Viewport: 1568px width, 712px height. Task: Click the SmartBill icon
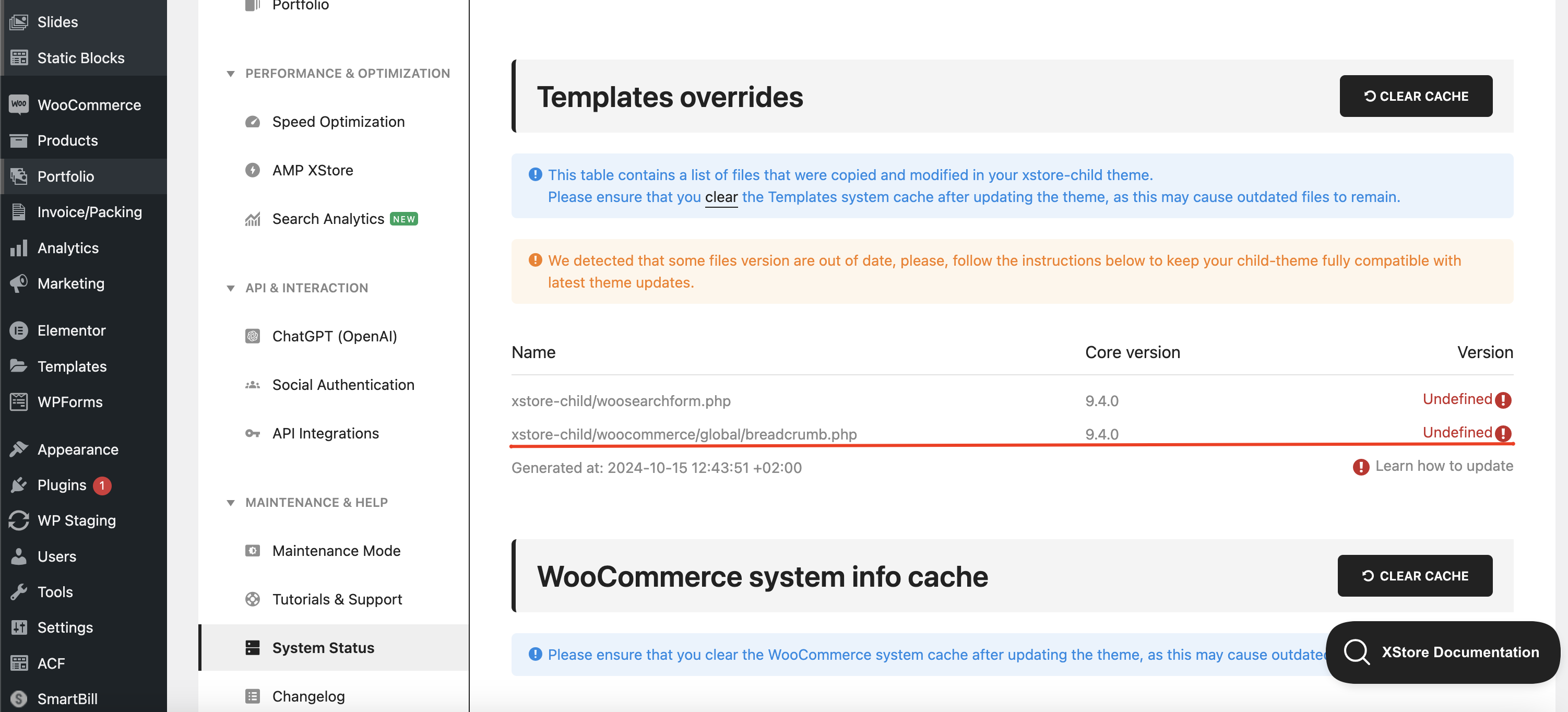pos(19,698)
